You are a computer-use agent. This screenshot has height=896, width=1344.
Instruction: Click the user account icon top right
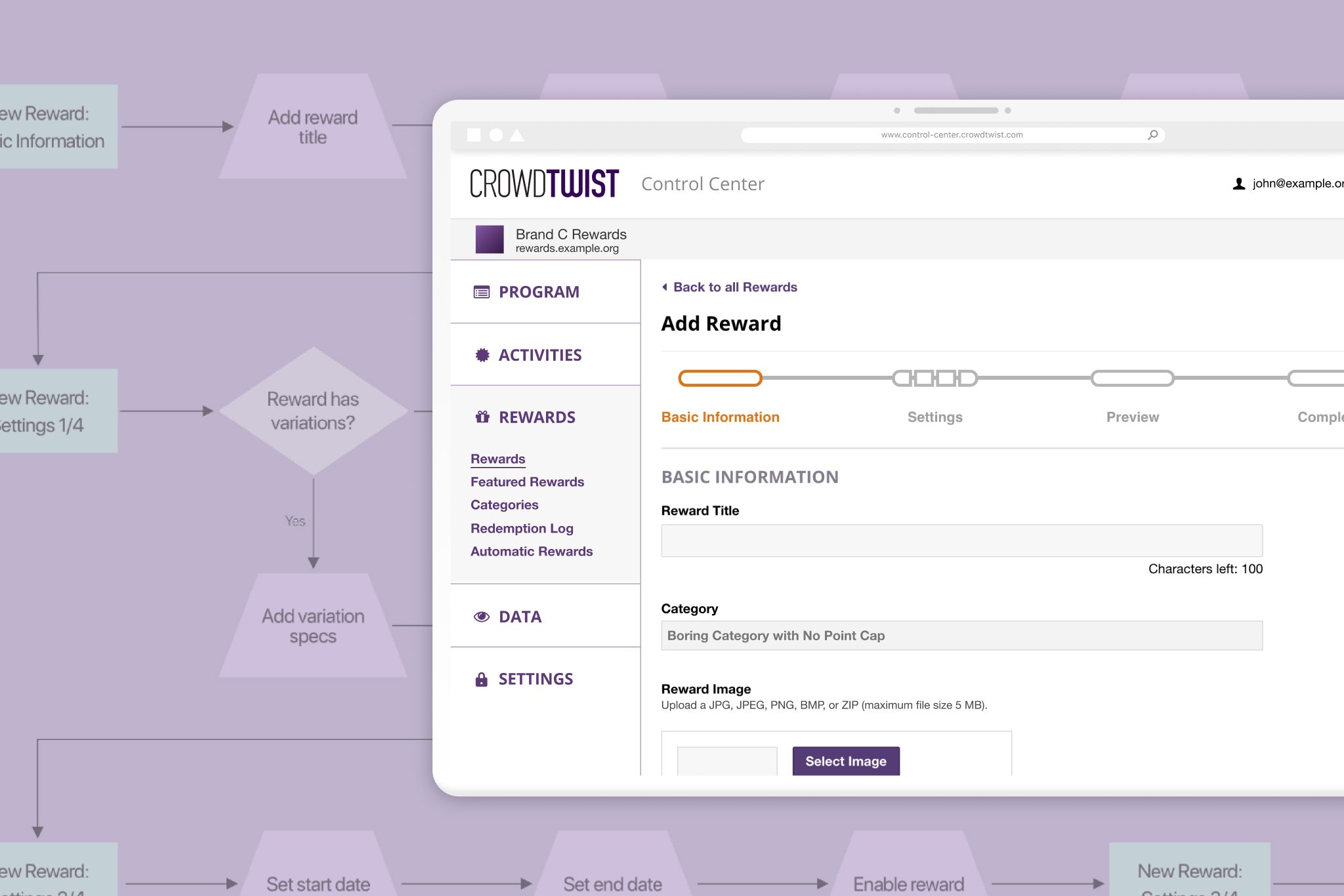point(1239,183)
